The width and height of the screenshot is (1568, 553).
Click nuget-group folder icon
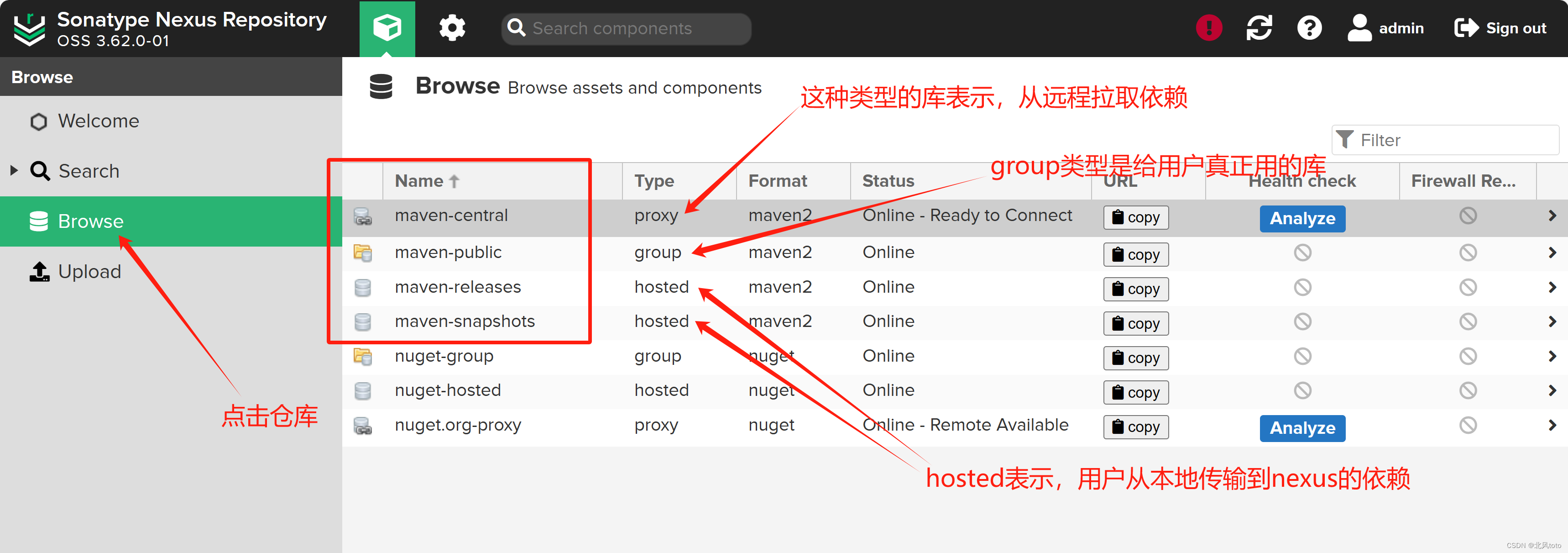click(x=363, y=356)
